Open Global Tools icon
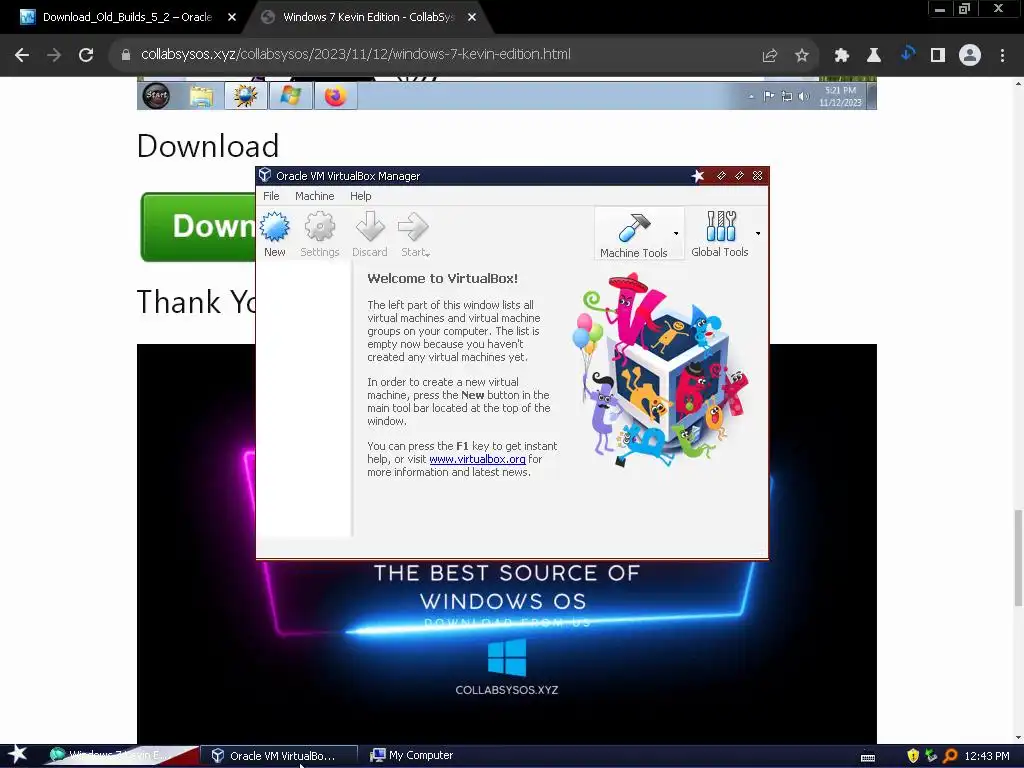The image size is (1024, 768). pyautogui.click(x=720, y=234)
